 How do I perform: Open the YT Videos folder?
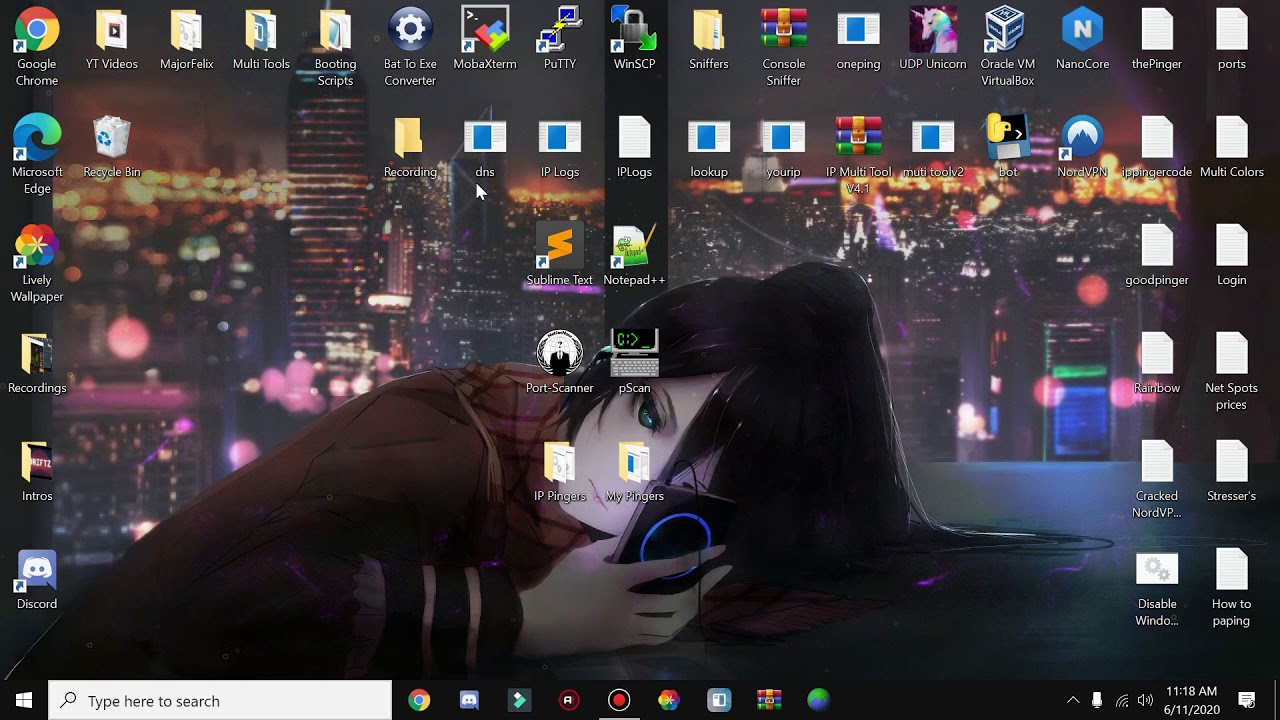point(112,32)
